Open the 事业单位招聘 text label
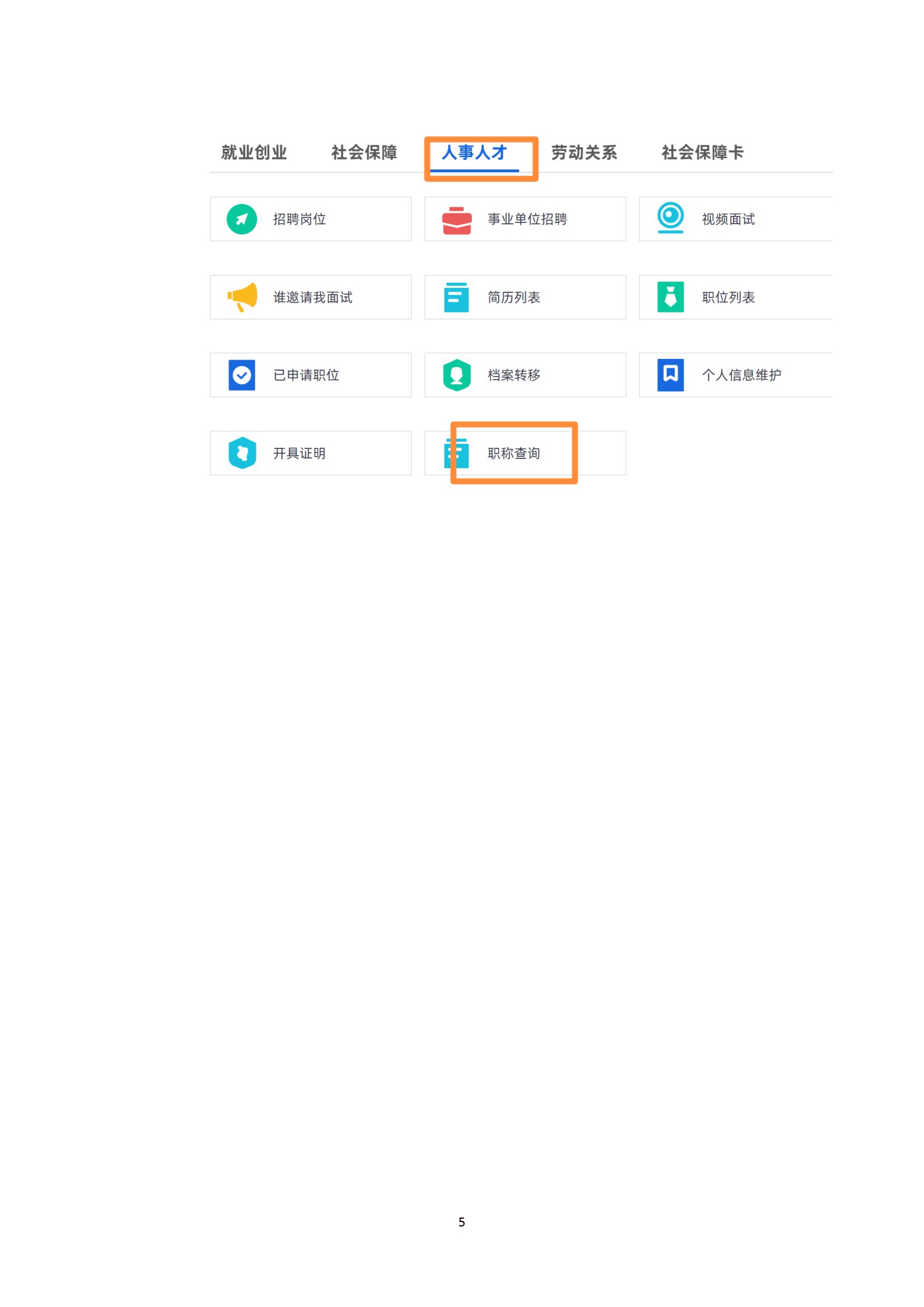The width and height of the screenshot is (924, 1307). coord(527,219)
